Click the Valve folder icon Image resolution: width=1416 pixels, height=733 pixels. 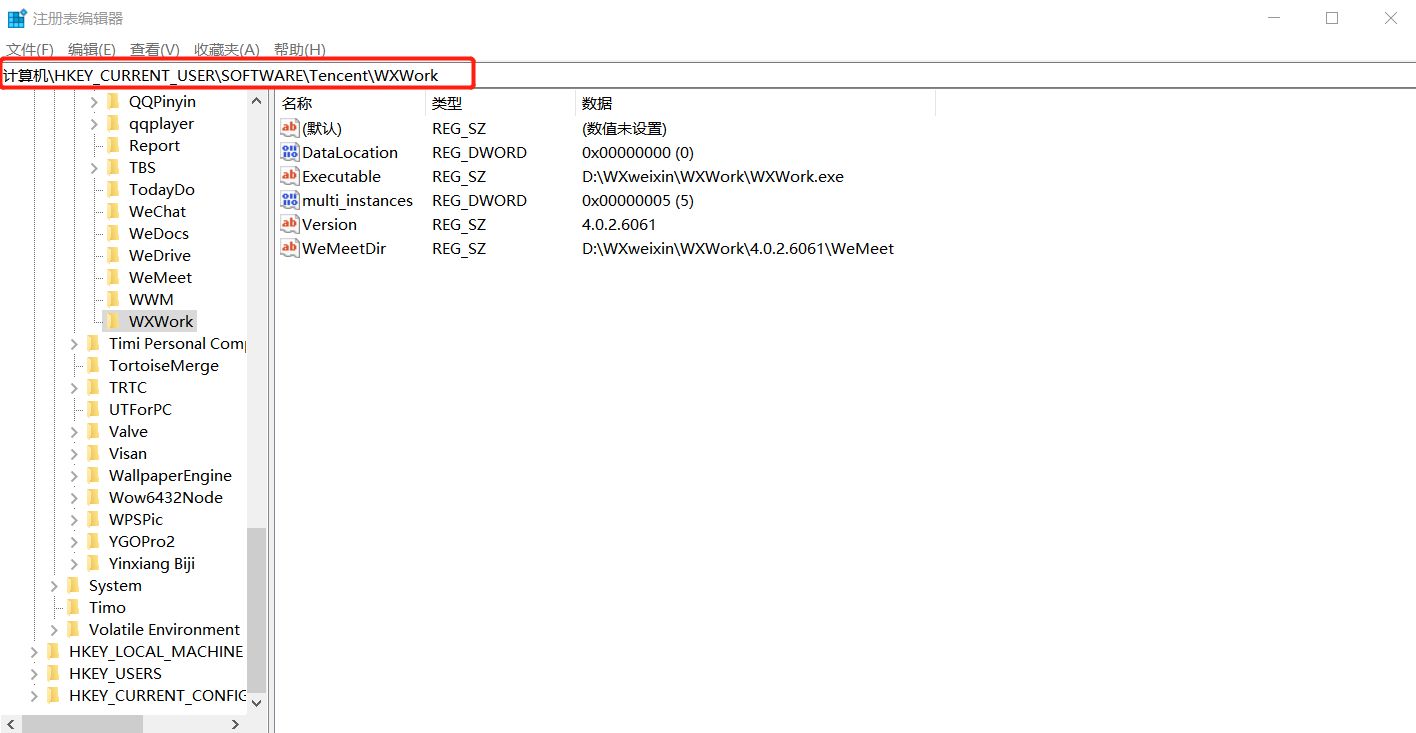93,431
